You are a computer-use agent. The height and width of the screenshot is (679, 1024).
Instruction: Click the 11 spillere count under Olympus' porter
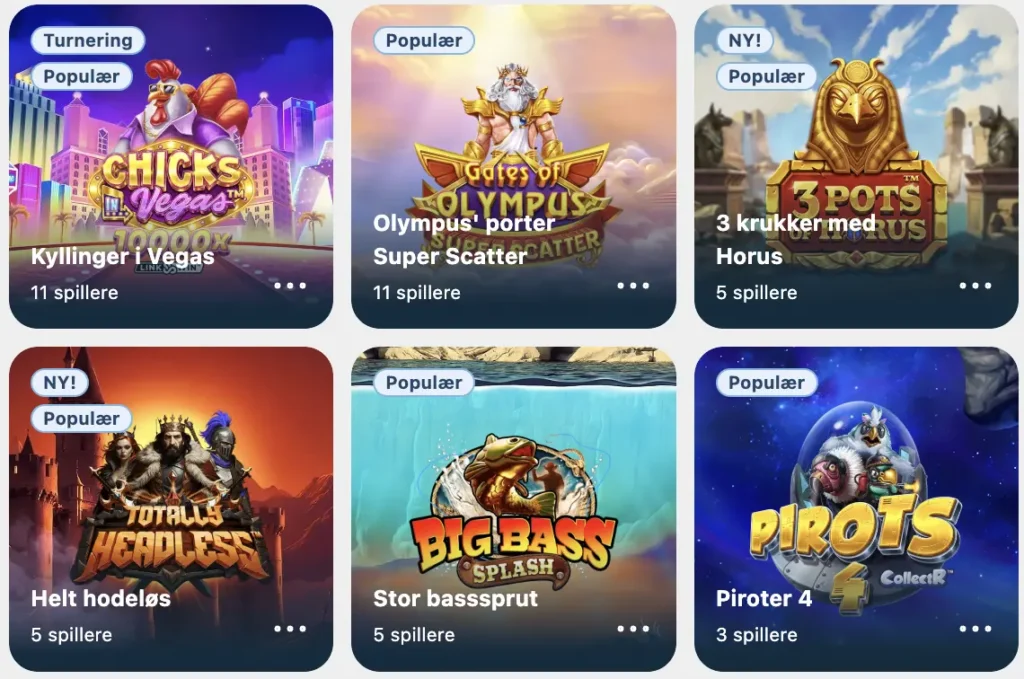[x=417, y=292]
